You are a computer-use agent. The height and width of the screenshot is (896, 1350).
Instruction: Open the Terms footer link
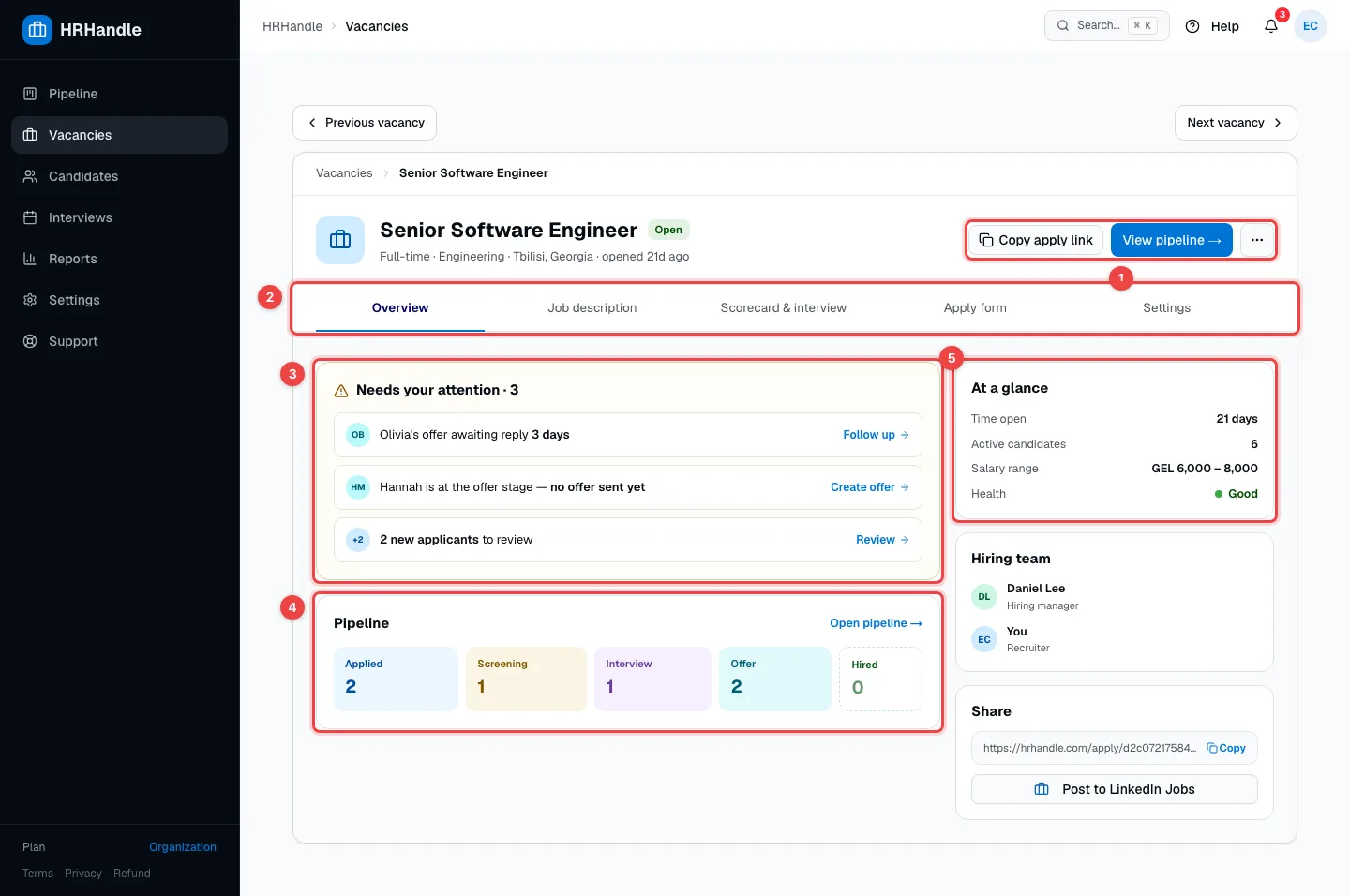[x=37, y=874]
